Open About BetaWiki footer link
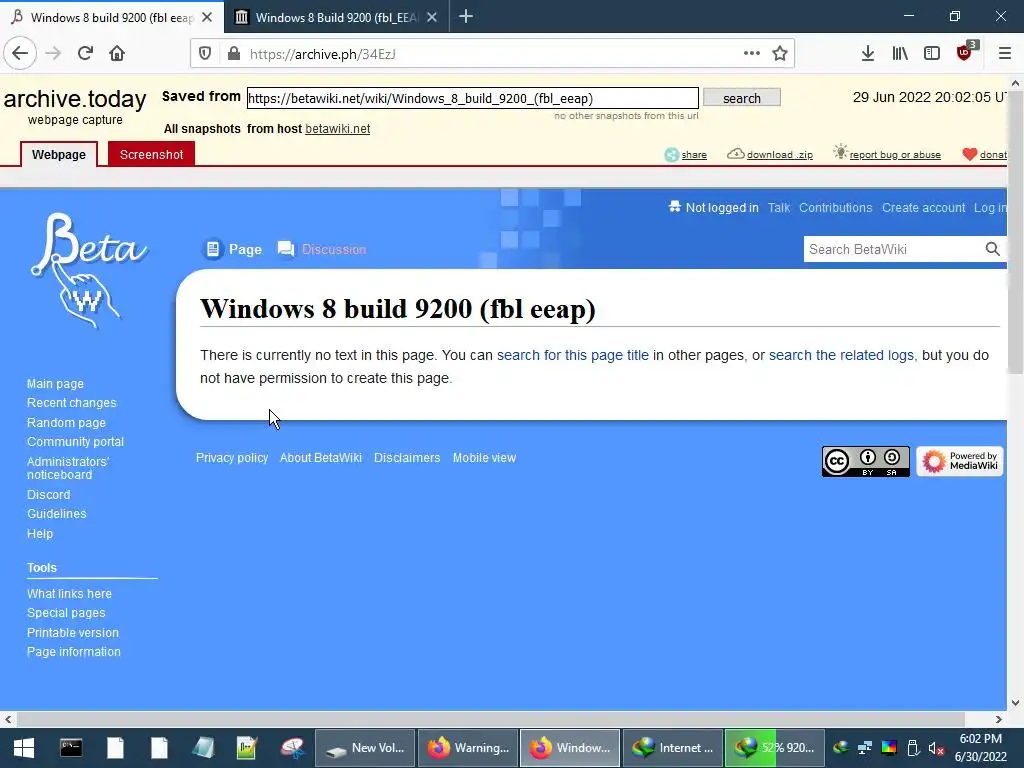 point(321,458)
